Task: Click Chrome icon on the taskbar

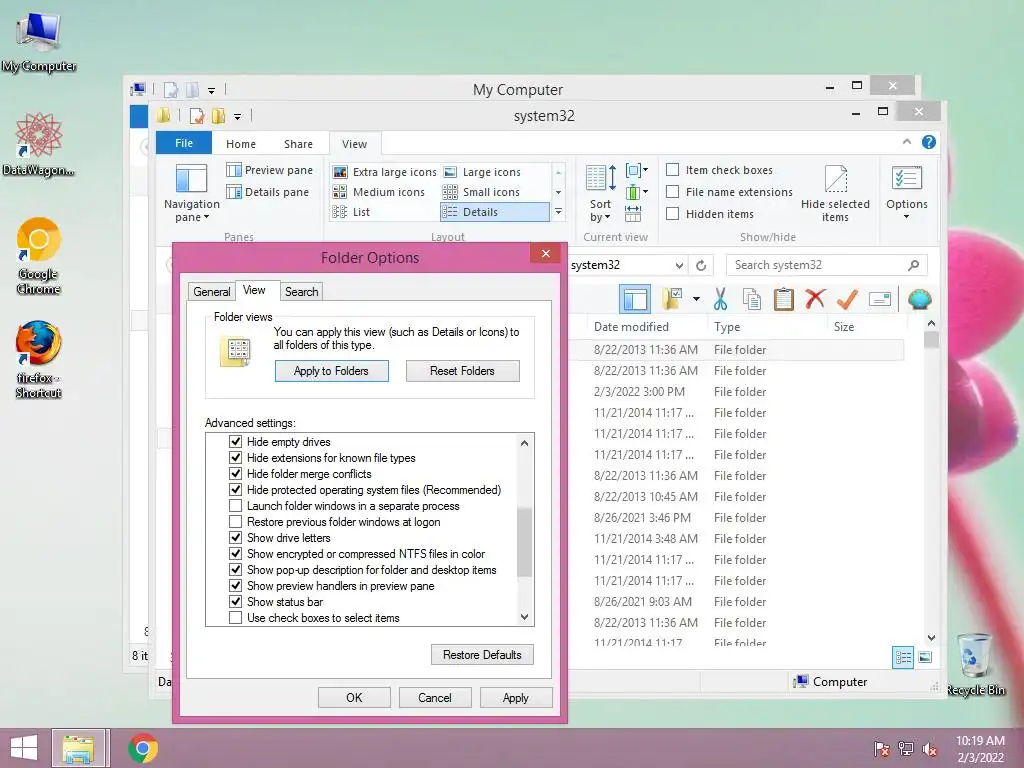Action: tap(143, 748)
